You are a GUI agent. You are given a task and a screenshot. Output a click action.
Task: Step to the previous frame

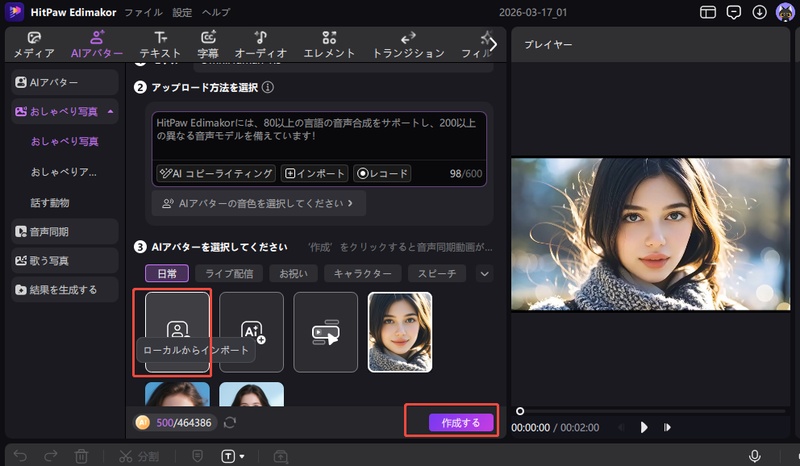tap(621, 427)
